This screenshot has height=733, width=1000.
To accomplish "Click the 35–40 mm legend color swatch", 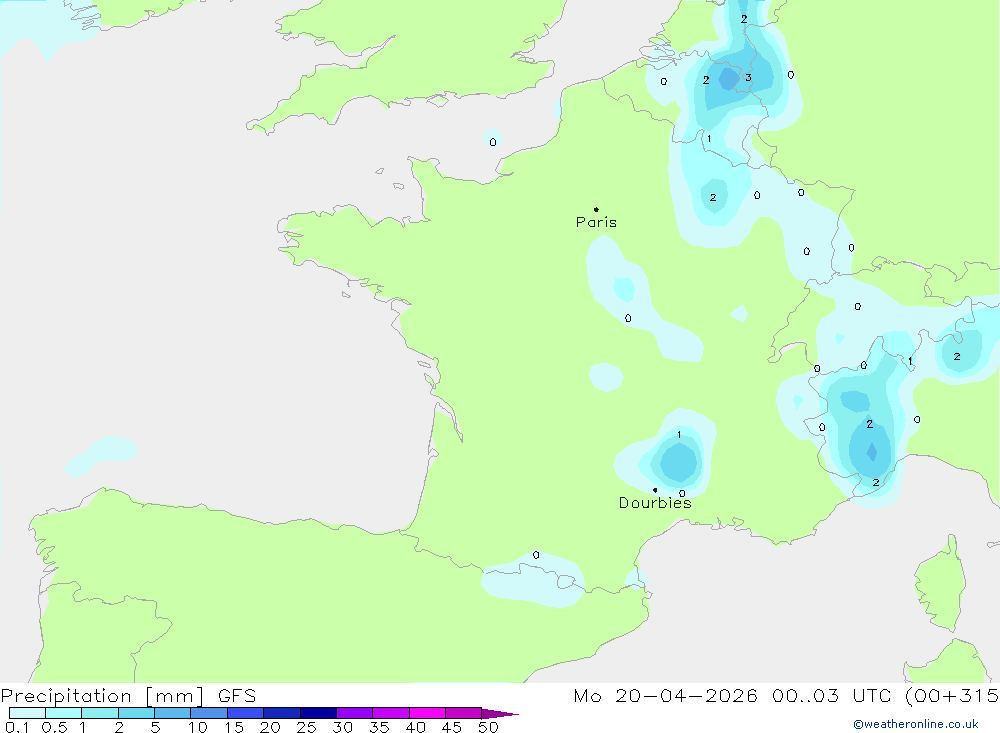I will [x=391, y=713].
